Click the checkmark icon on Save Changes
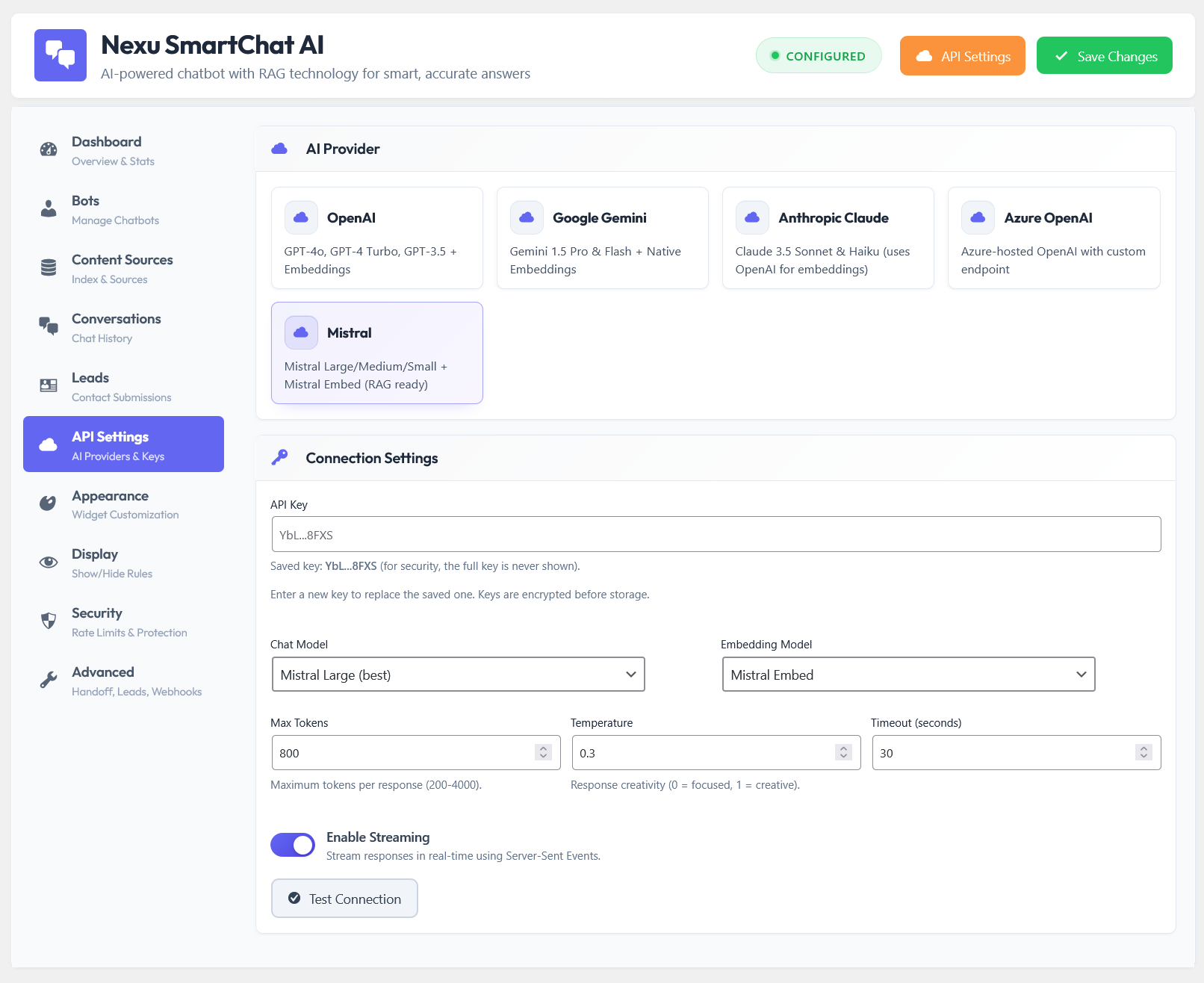 click(1061, 56)
